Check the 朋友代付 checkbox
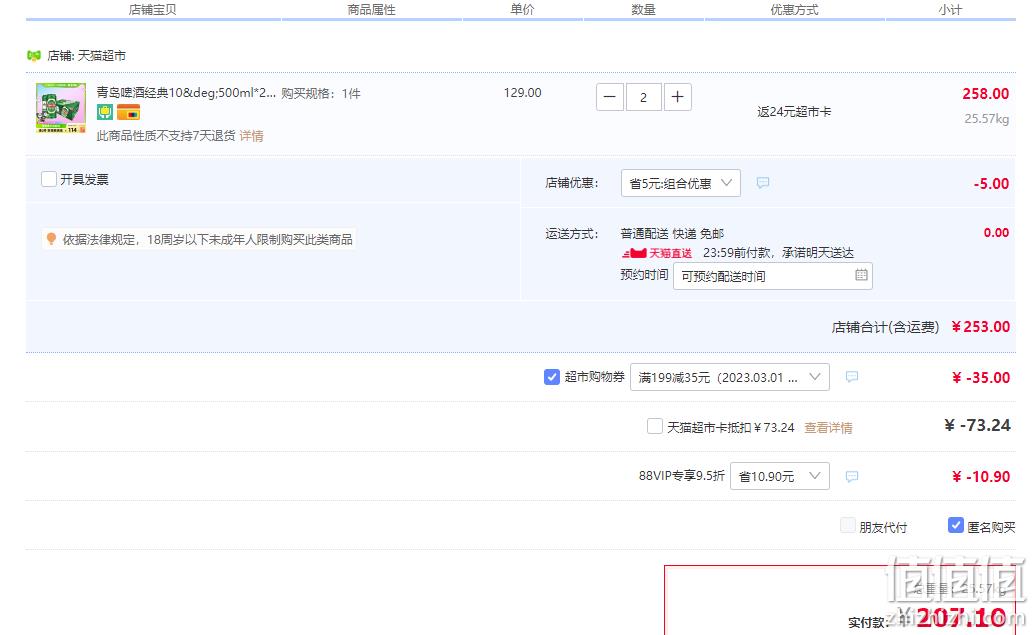The height and width of the screenshot is (635, 1035). [848, 525]
